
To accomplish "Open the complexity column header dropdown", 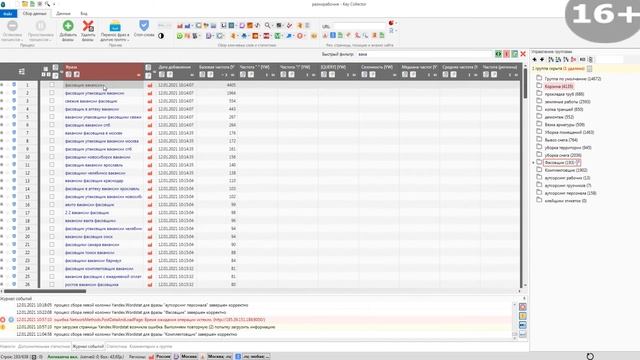I will click(x=394, y=75).
